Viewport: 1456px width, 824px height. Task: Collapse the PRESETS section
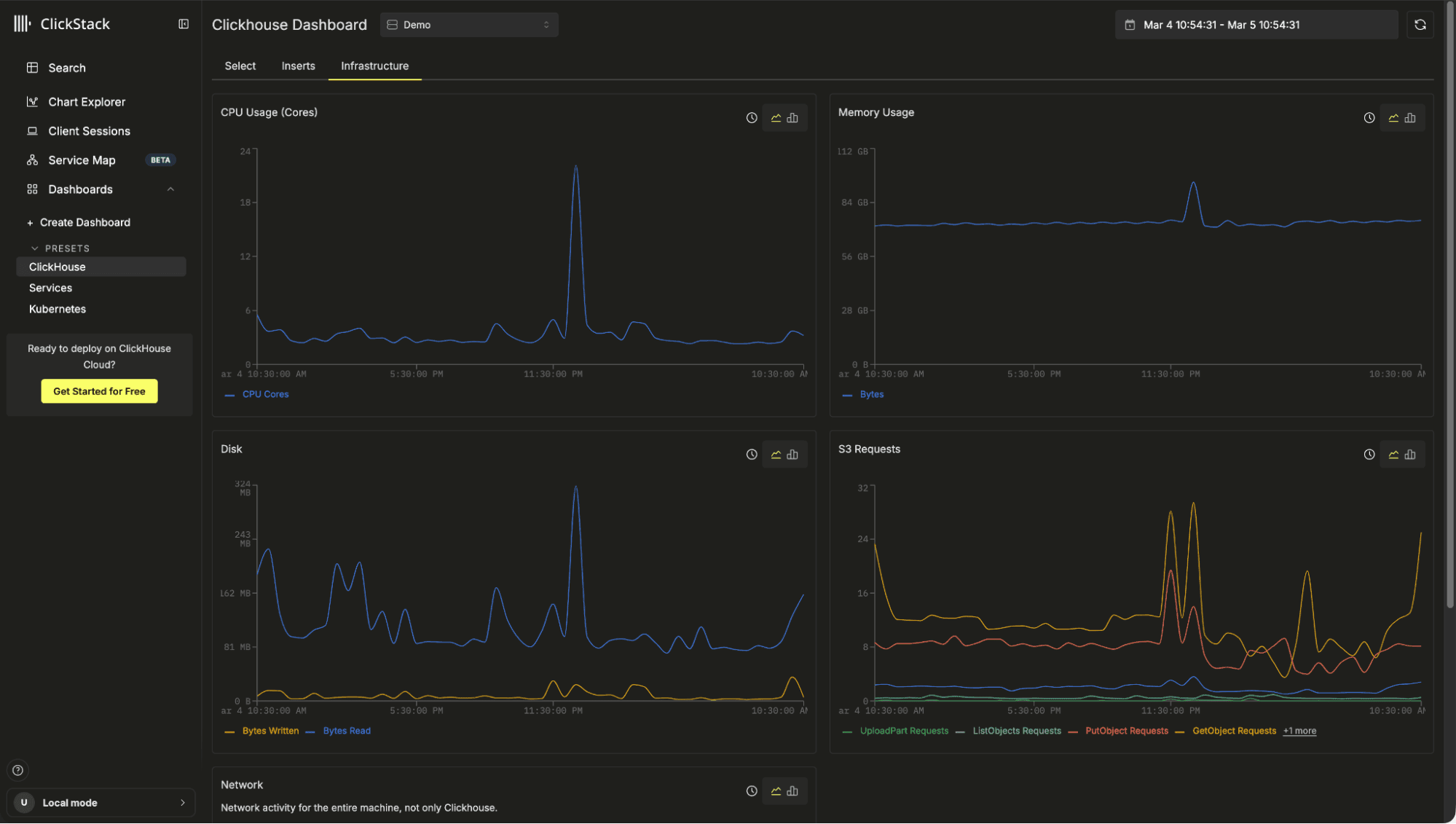click(34, 248)
